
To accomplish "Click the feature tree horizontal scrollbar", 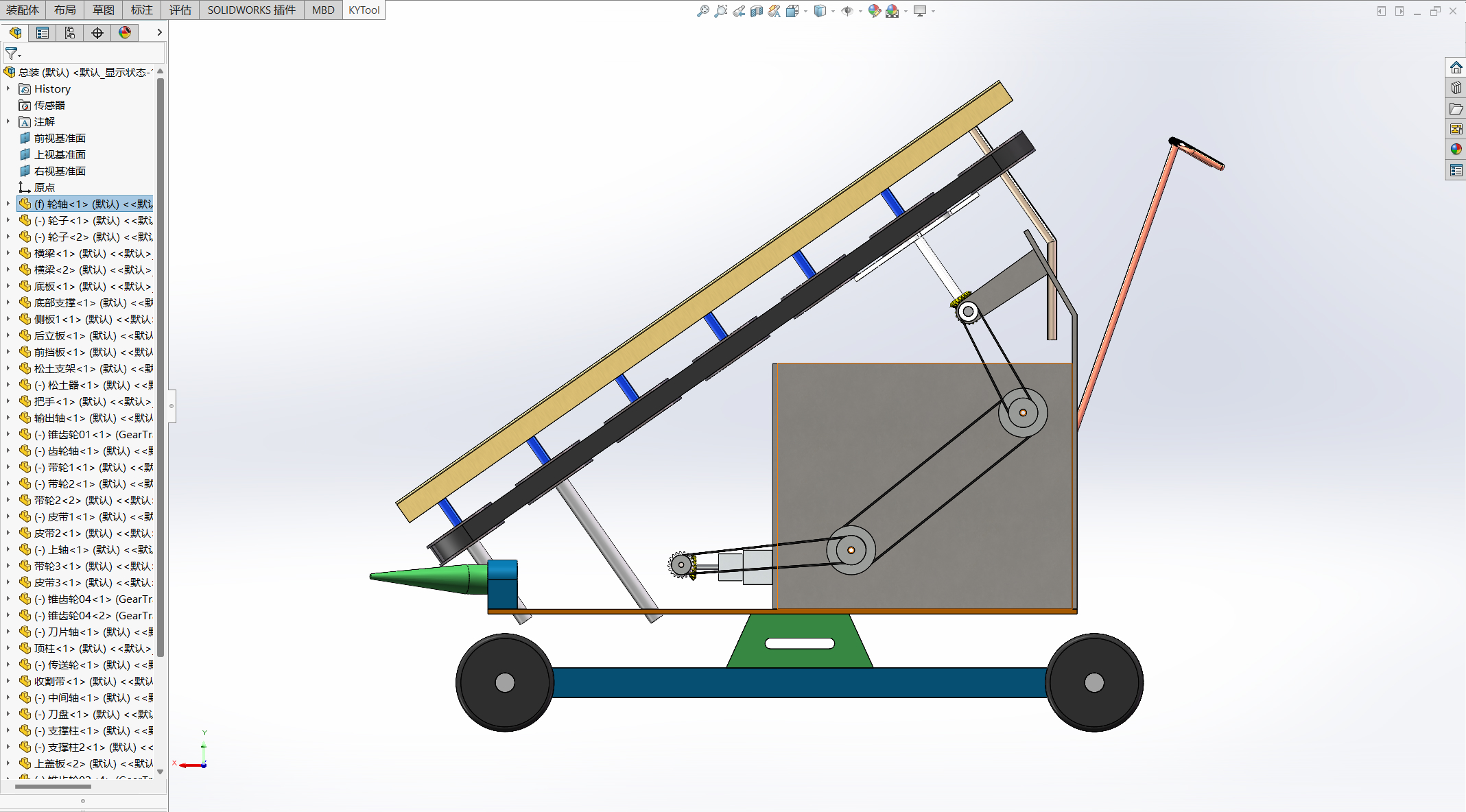I will [x=53, y=787].
